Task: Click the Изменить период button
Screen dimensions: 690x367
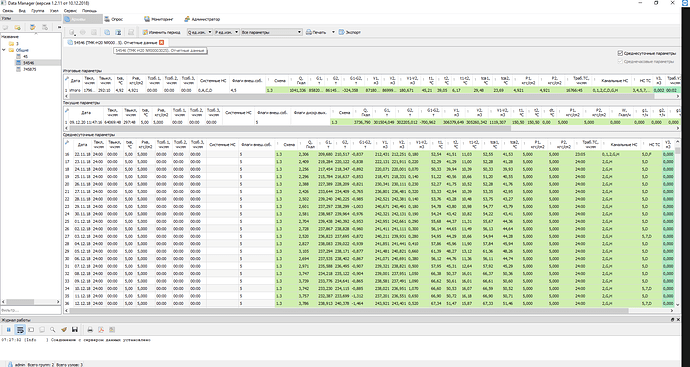Action: point(161,32)
